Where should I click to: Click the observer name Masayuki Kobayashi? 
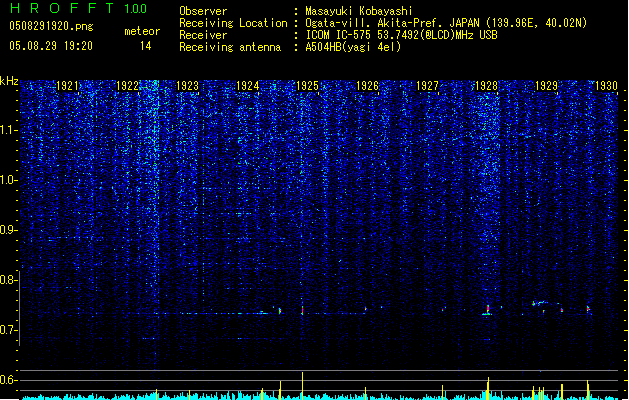(x=359, y=11)
